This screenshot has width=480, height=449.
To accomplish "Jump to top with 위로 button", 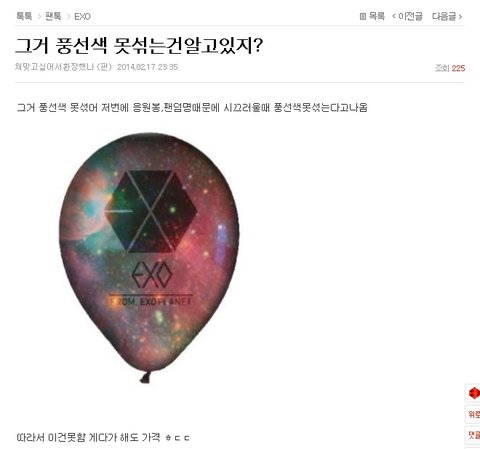I will [x=473, y=414].
